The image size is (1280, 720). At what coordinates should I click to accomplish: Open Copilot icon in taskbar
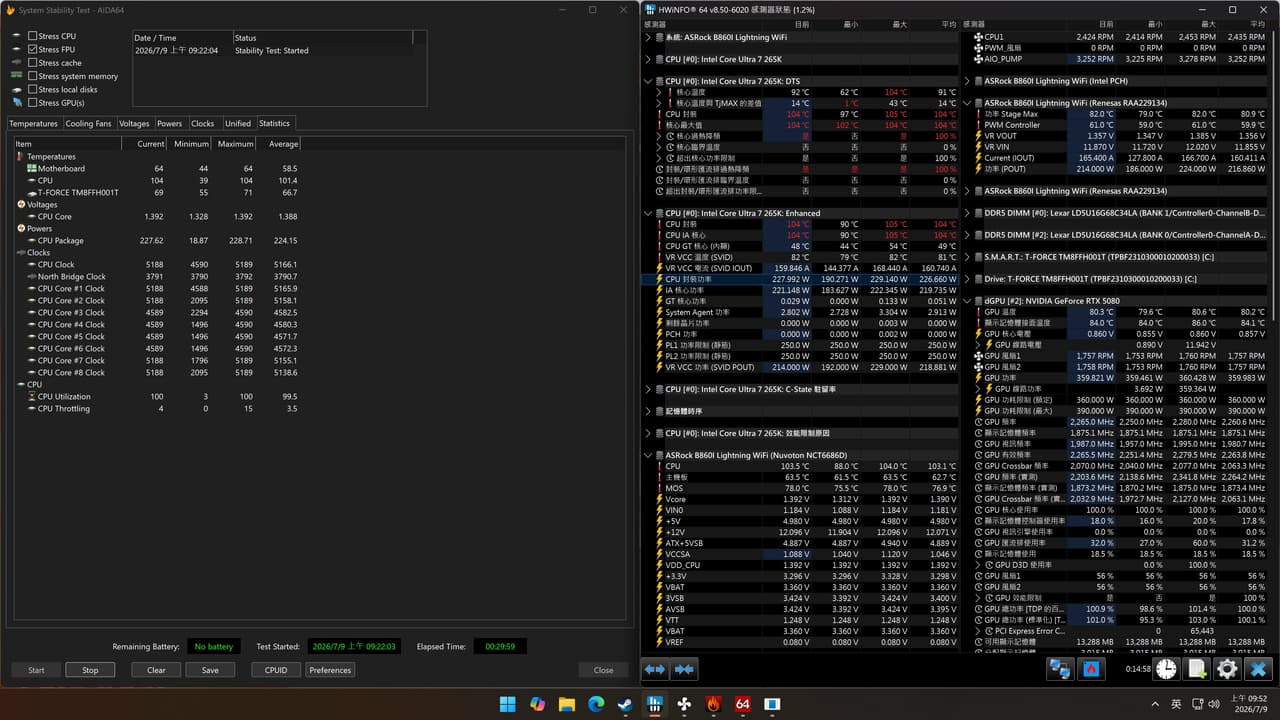(537, 704)
